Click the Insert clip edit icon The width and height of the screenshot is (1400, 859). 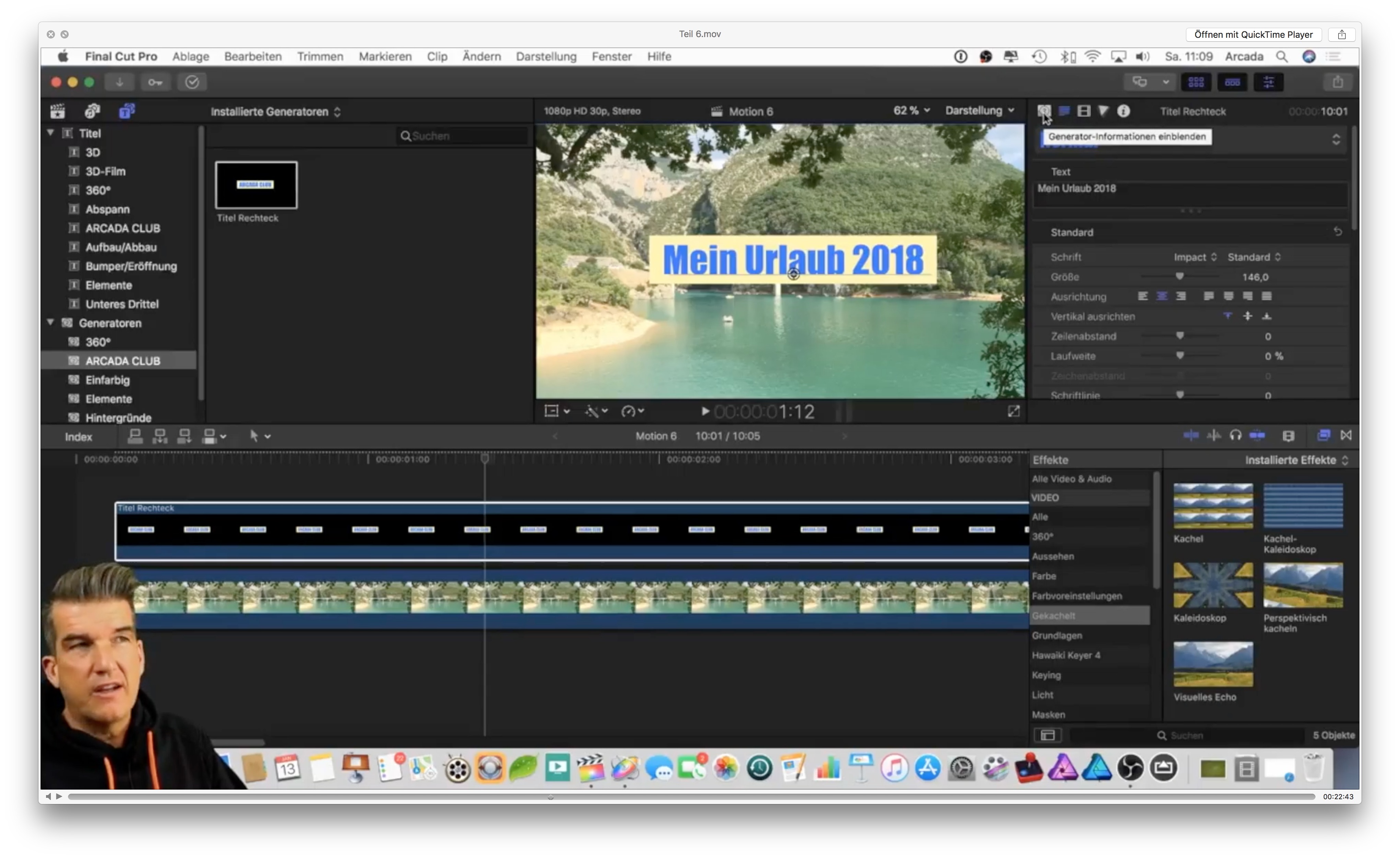(x=160, y=436)
